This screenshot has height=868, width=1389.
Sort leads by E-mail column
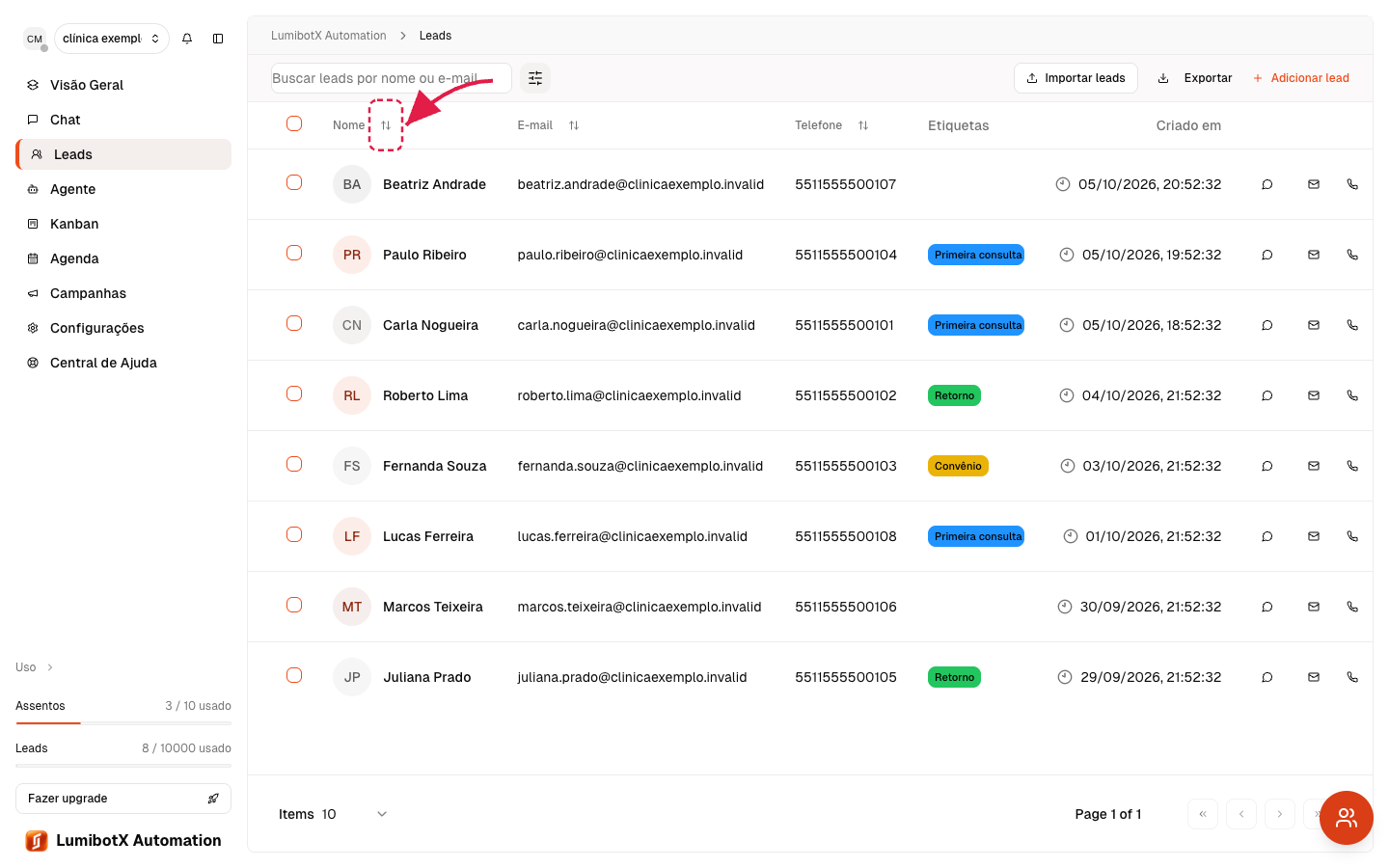click(574, 125)
